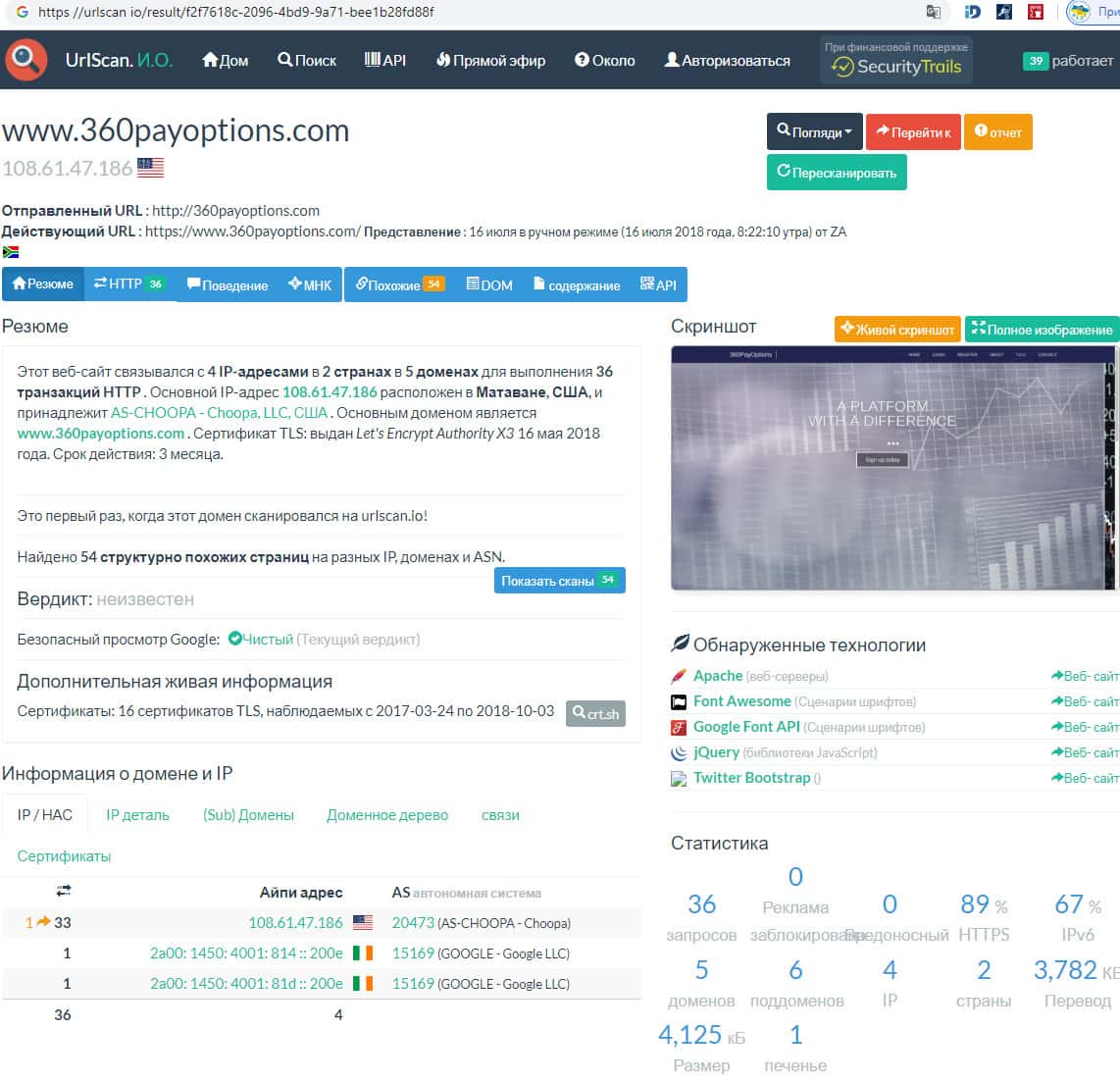
Task: Click the blue ID extension icon
Action: click(x=972, y=12)
